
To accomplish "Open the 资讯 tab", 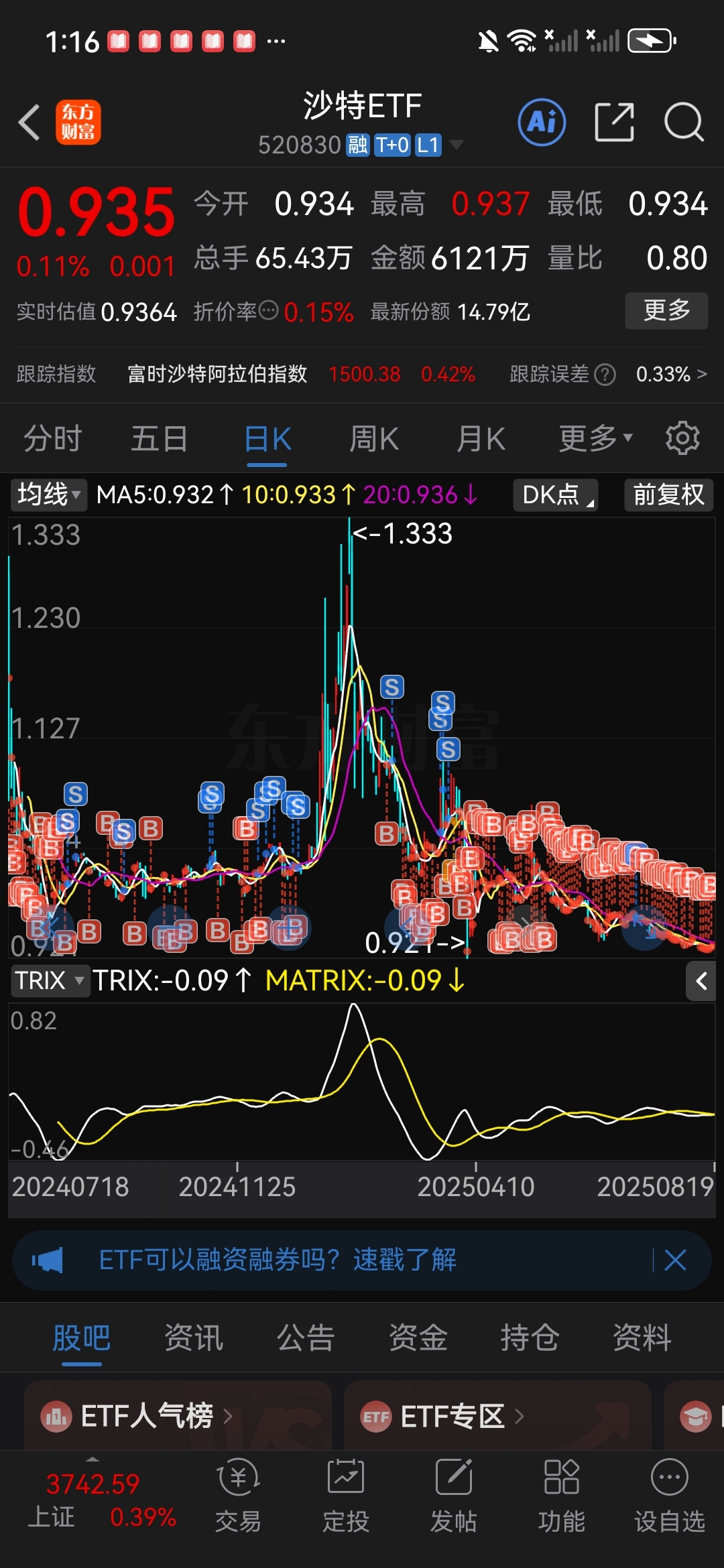I will [194, 1338].
